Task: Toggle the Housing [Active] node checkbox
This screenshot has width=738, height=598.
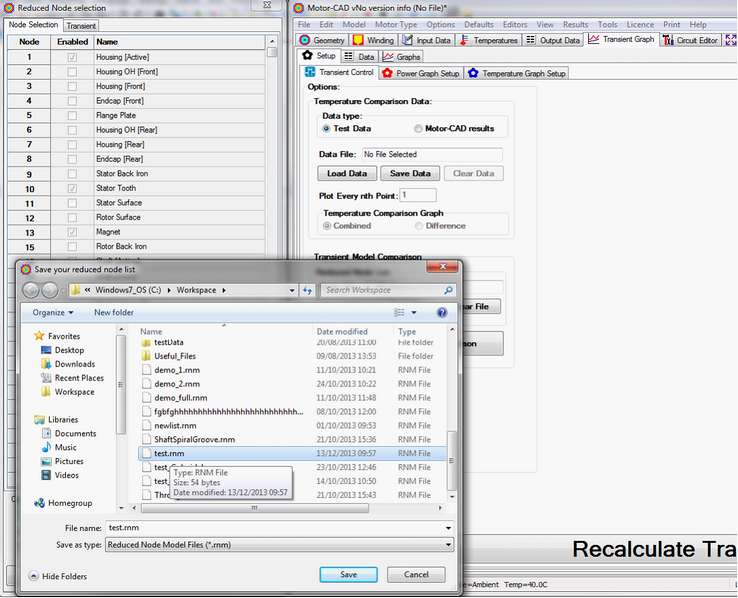Action: pos(72,57)
